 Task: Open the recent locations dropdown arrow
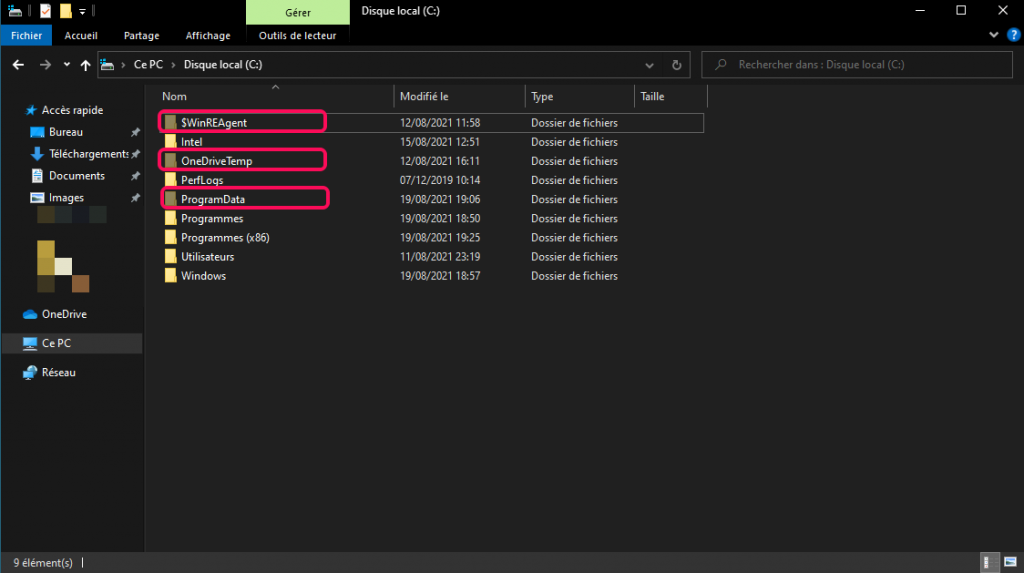(67, 65)
